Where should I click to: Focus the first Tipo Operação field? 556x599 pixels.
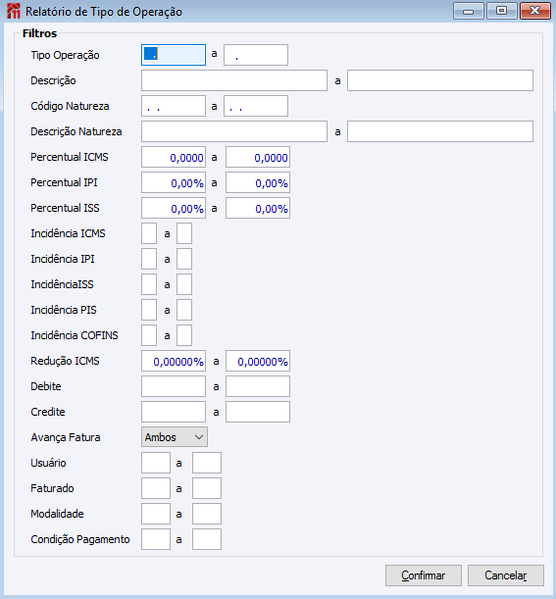coord(173,55)
